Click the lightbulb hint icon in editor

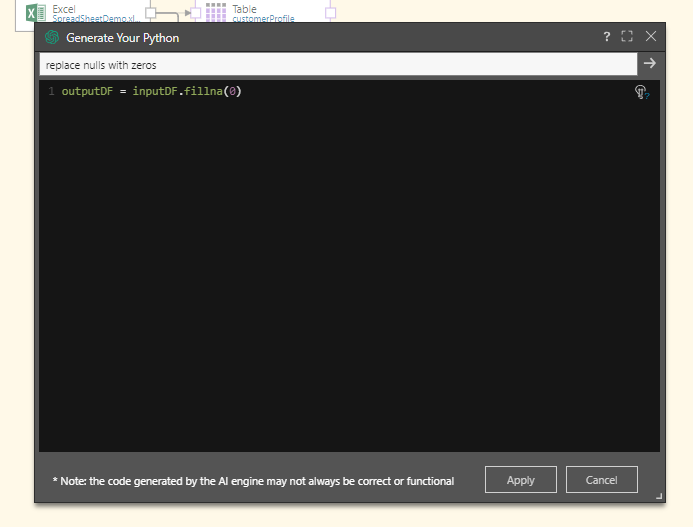(641, 92)
